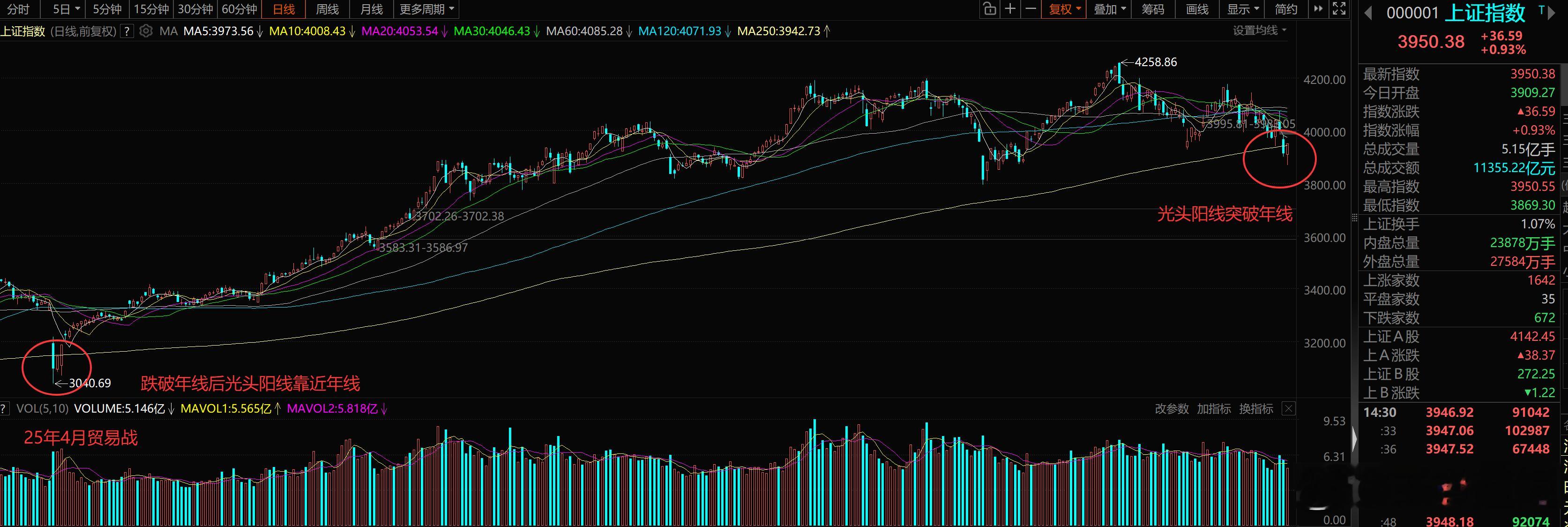The height and width of the screenshot is (527, 1568).
Task: Click the 上证A股 value 4142.45
Action: (x=1532, y=336)
